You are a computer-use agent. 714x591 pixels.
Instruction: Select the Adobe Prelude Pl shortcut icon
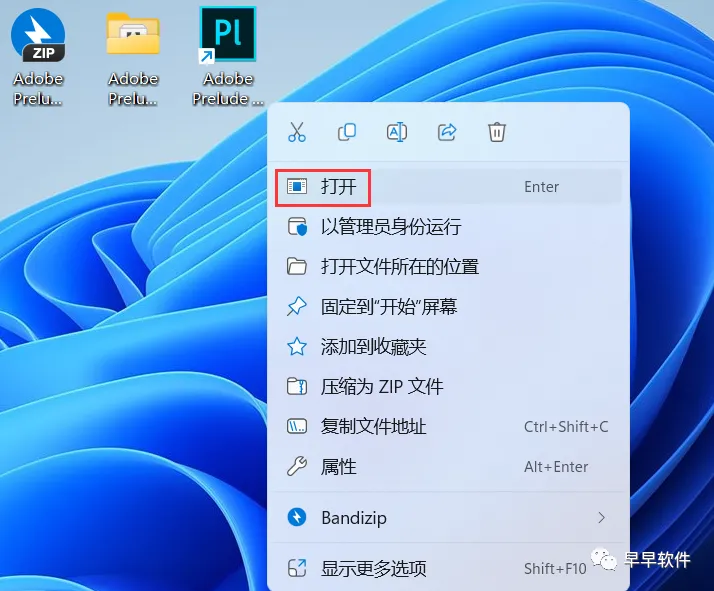click(x=228, y=57)
